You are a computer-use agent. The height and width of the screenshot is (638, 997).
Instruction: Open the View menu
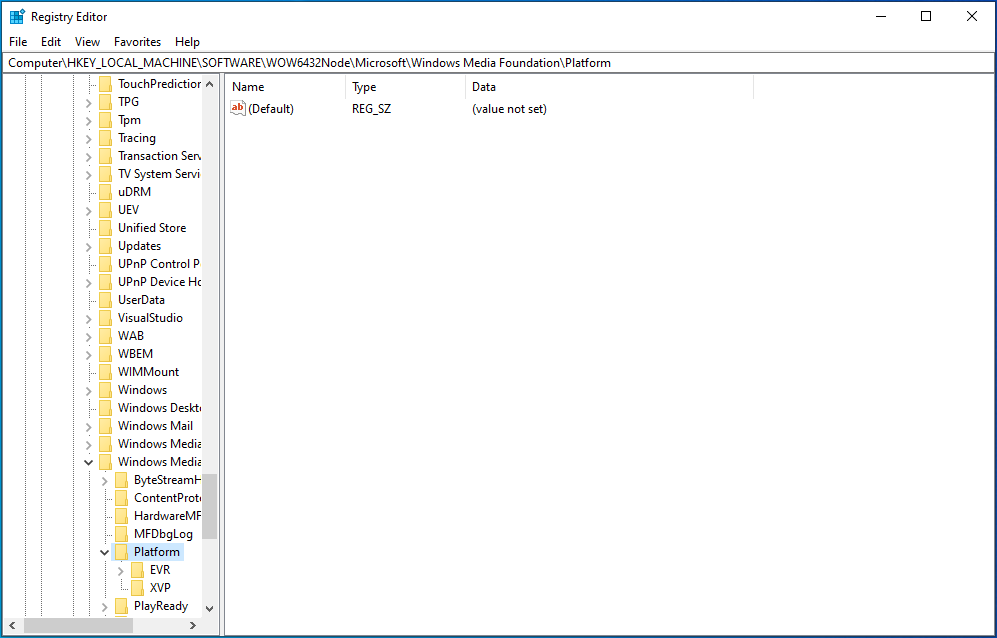[87, 41]
